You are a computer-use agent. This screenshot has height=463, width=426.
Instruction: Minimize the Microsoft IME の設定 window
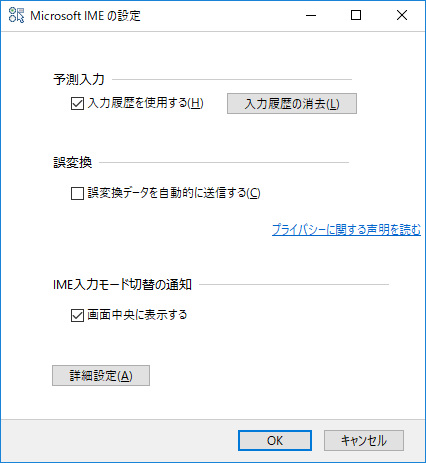[x=311, y=15]
